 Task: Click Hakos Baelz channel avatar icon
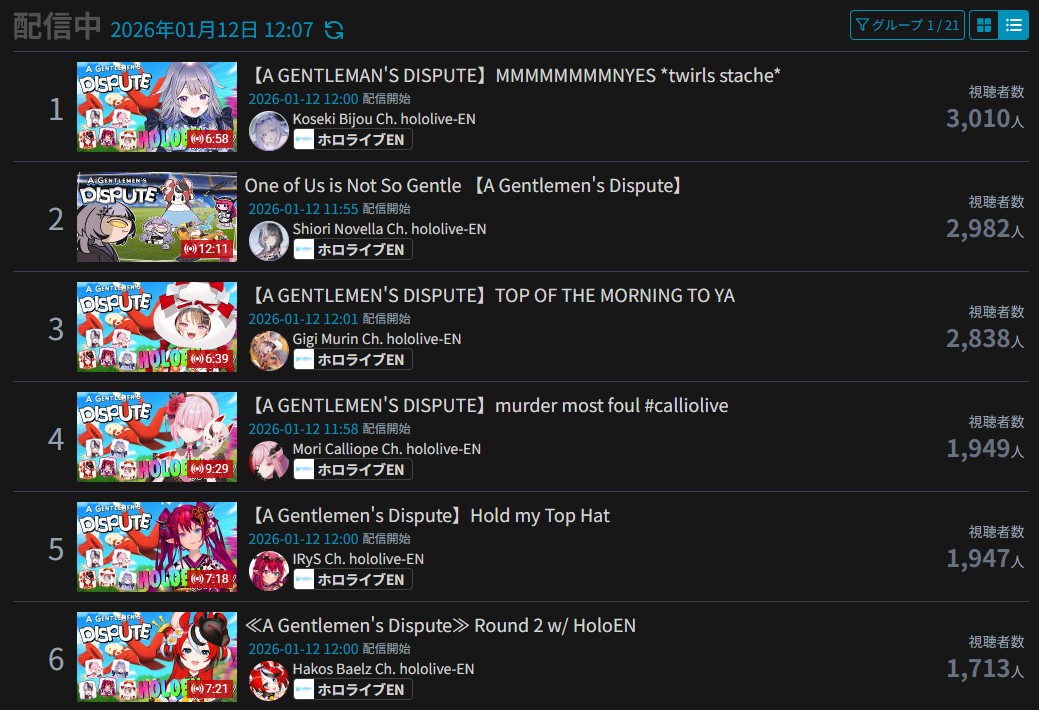[x=268, y=681]
